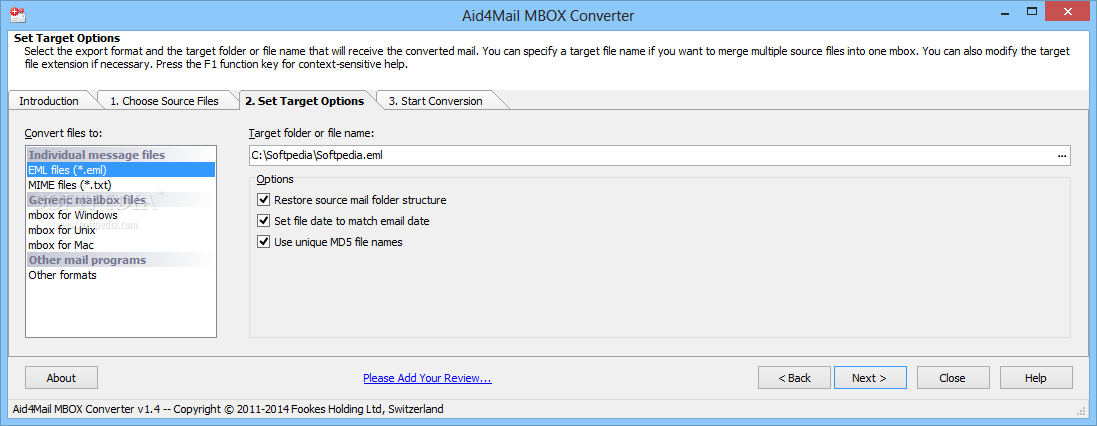Select the 2. Set Target Options tab
Image resolution: width=1097 pixels, height=426 pixels.
305,101
